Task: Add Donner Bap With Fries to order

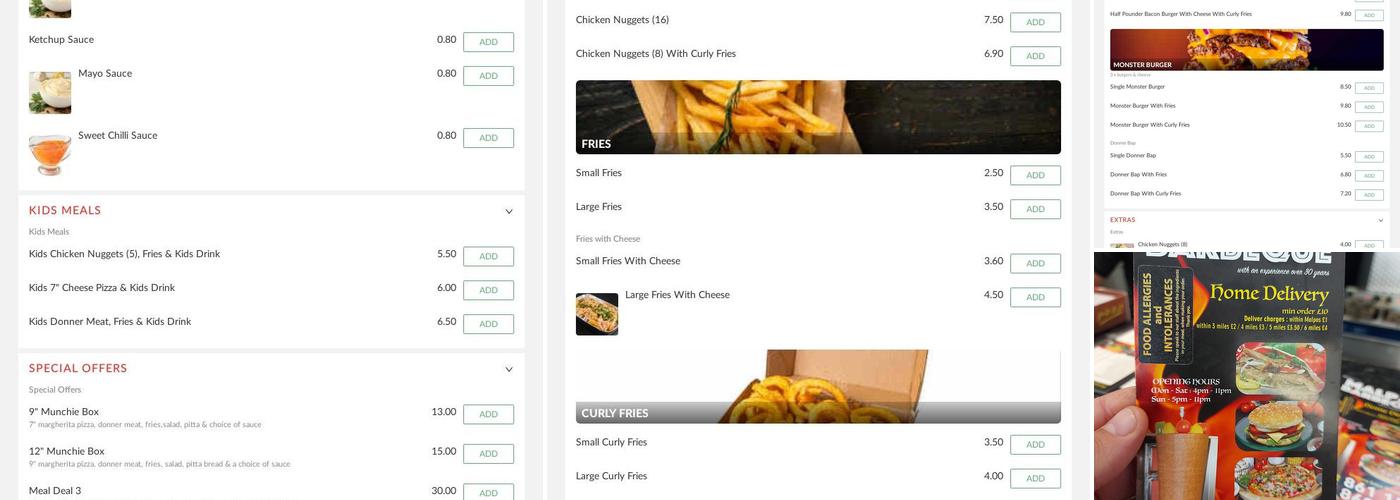Action: [1369, 176]
